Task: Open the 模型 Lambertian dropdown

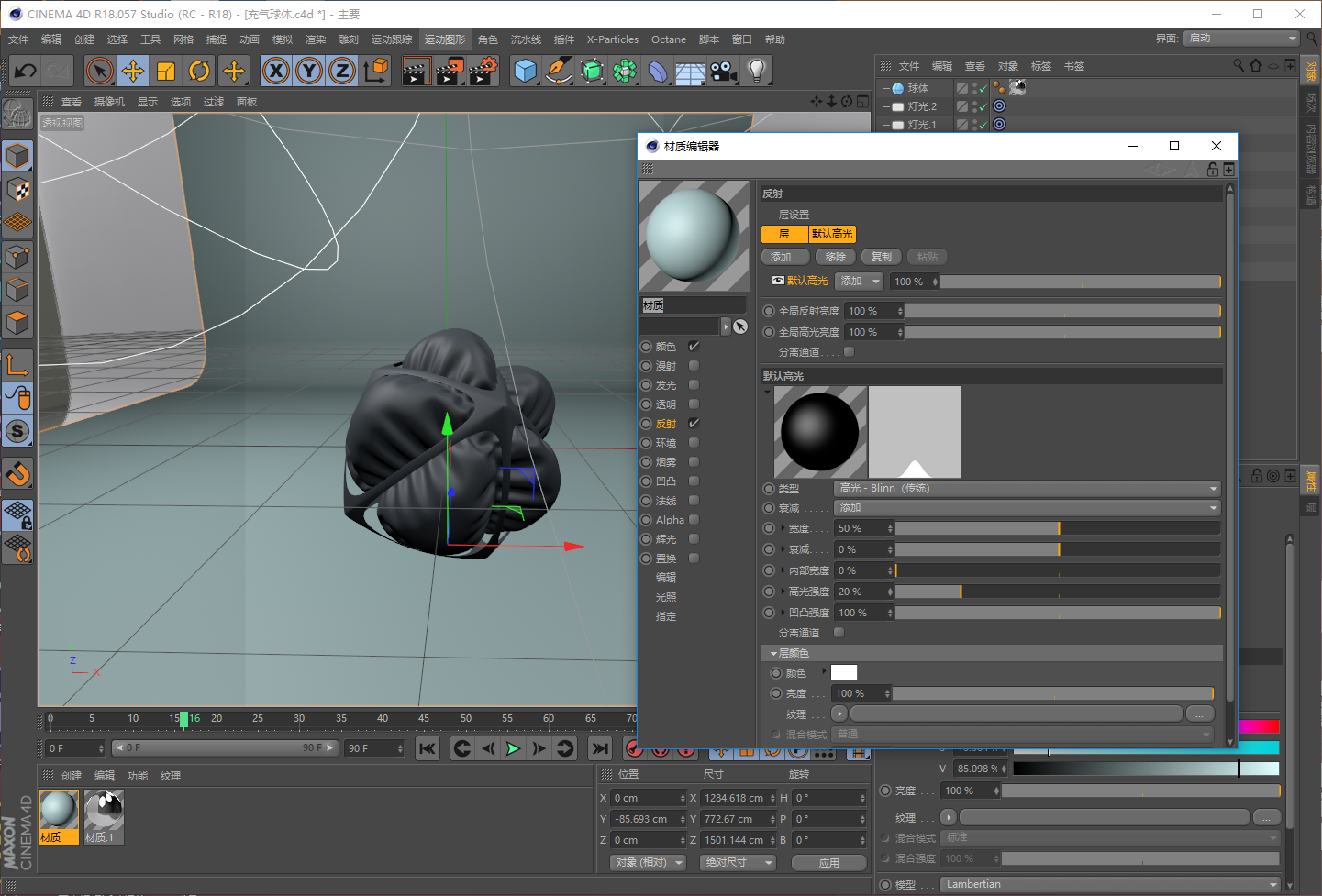Action: coord(1111,885)
